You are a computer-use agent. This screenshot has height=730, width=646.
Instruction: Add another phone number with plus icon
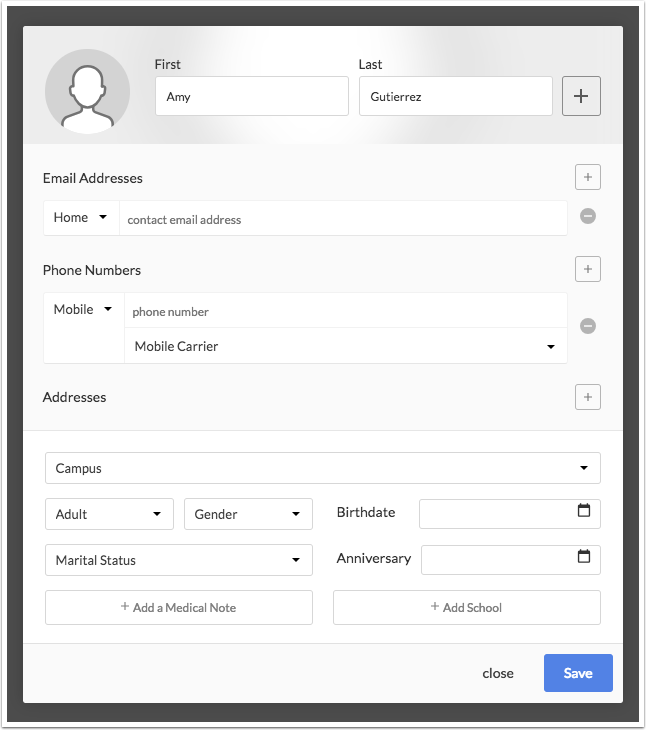coord(587,269)
